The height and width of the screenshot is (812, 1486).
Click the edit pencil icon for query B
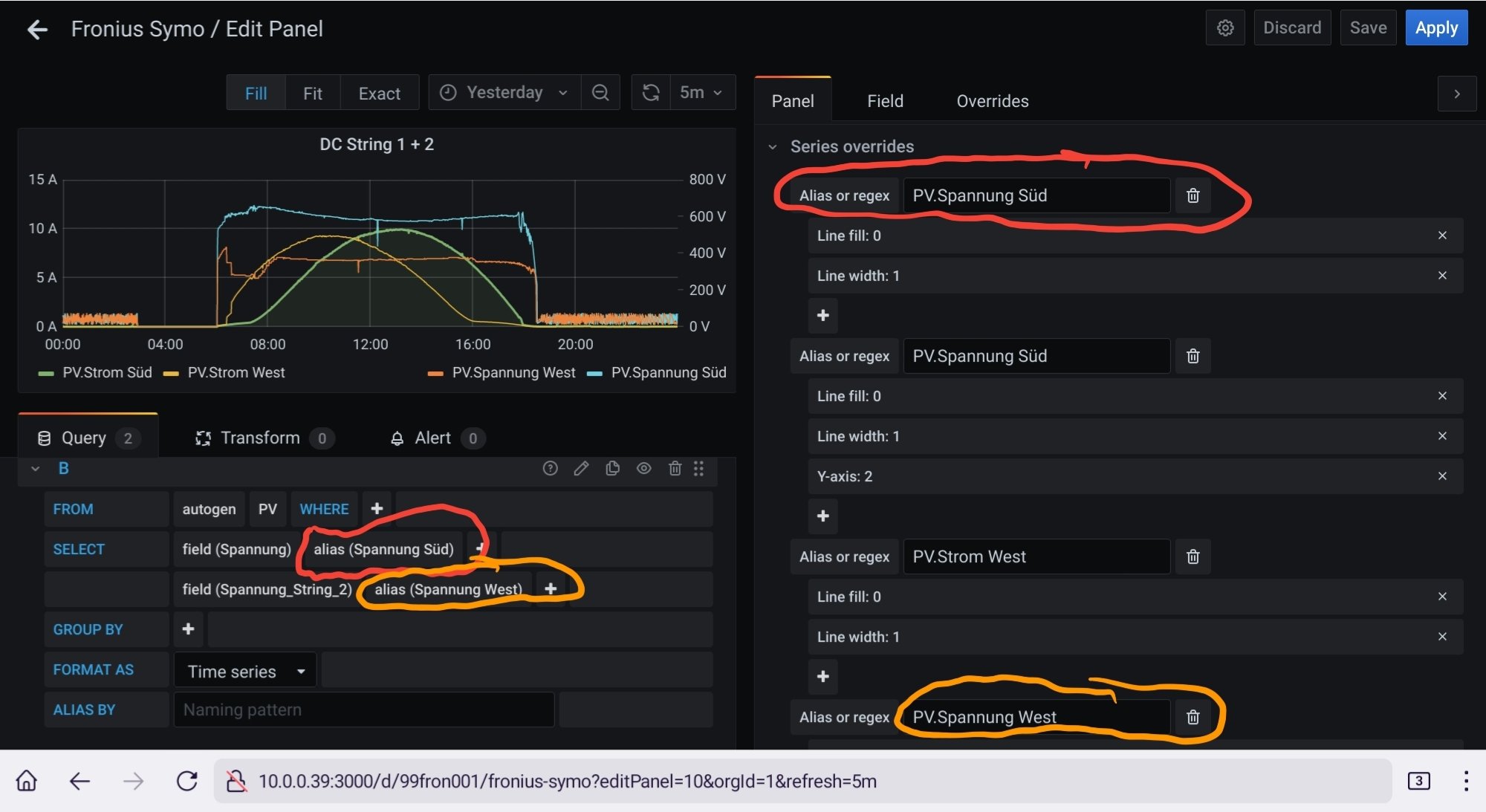pos(581,468)
